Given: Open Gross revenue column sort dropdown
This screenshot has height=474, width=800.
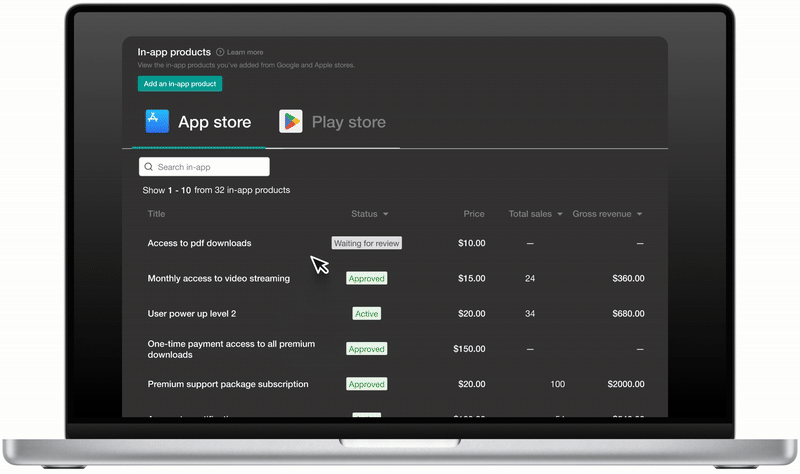Looking at the screenshot, I should pos(639,214).
